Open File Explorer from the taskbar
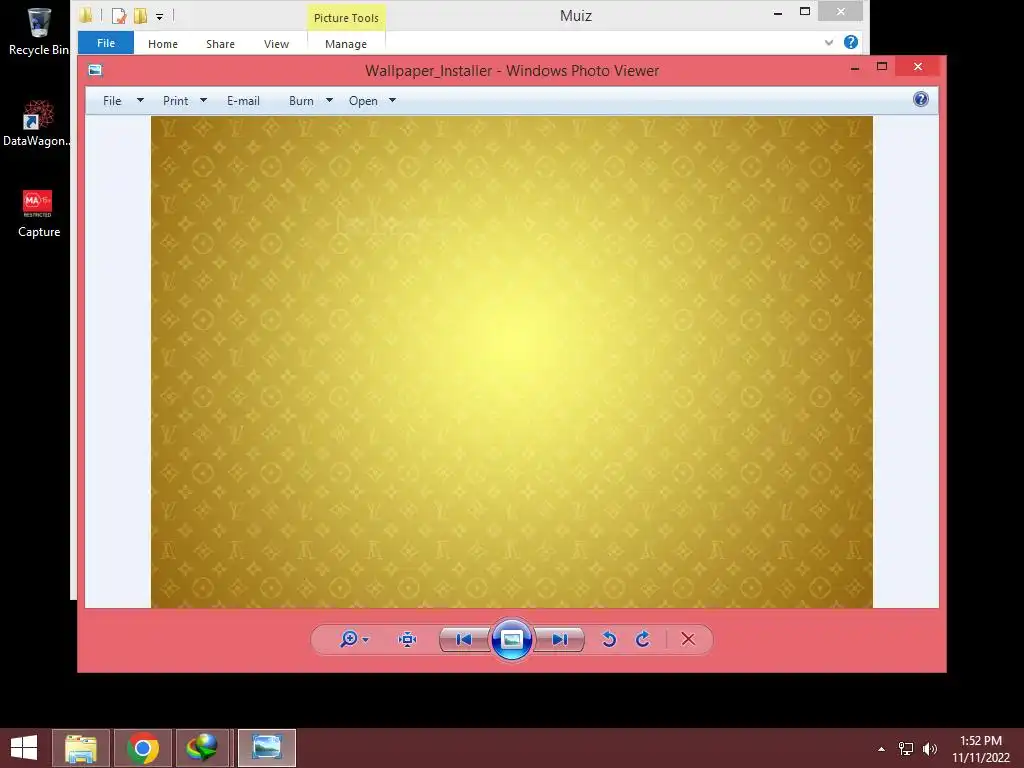 coord(81,748)
